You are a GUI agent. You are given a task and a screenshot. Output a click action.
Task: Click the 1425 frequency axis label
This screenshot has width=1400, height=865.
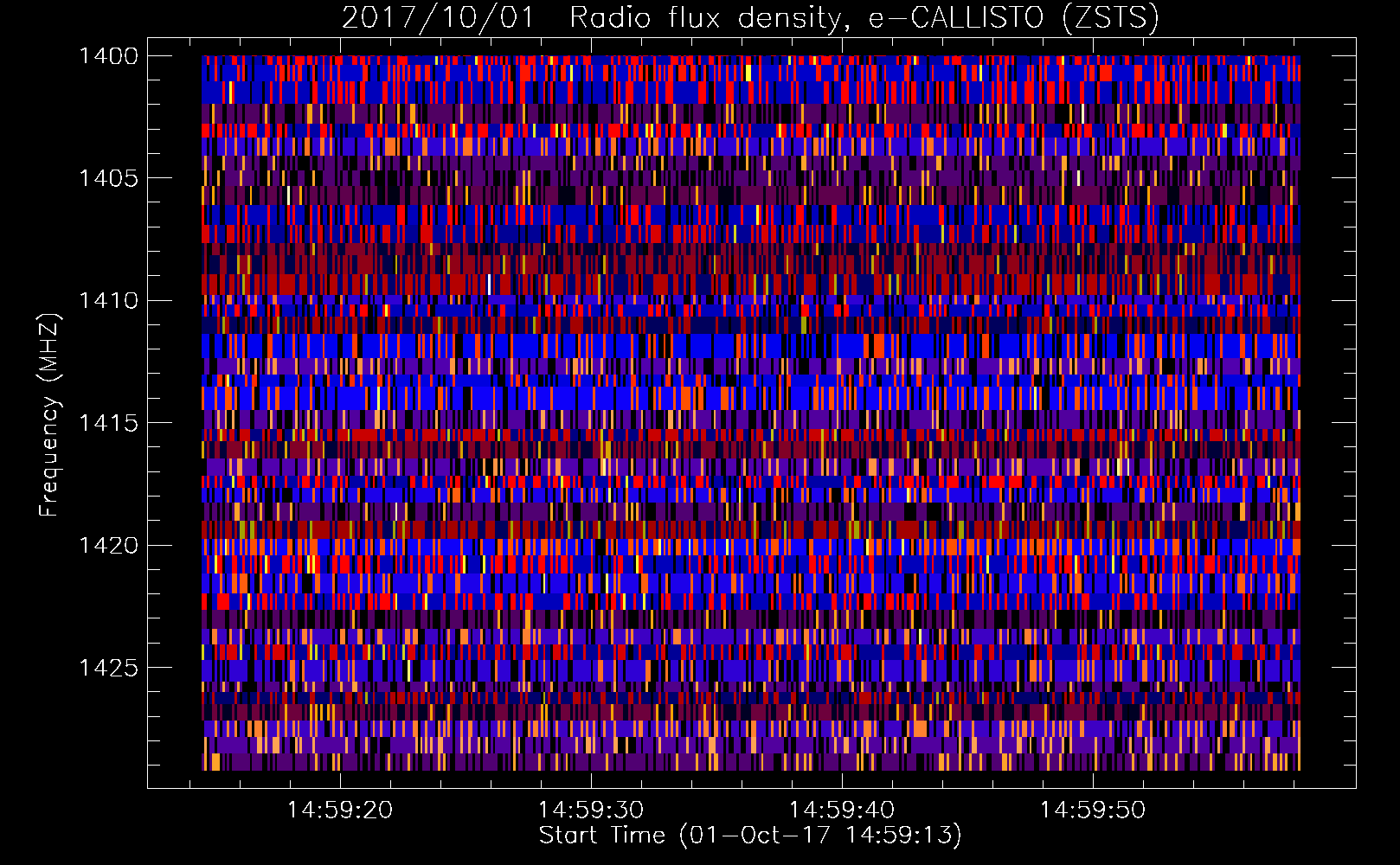click(x=108, y=668)
